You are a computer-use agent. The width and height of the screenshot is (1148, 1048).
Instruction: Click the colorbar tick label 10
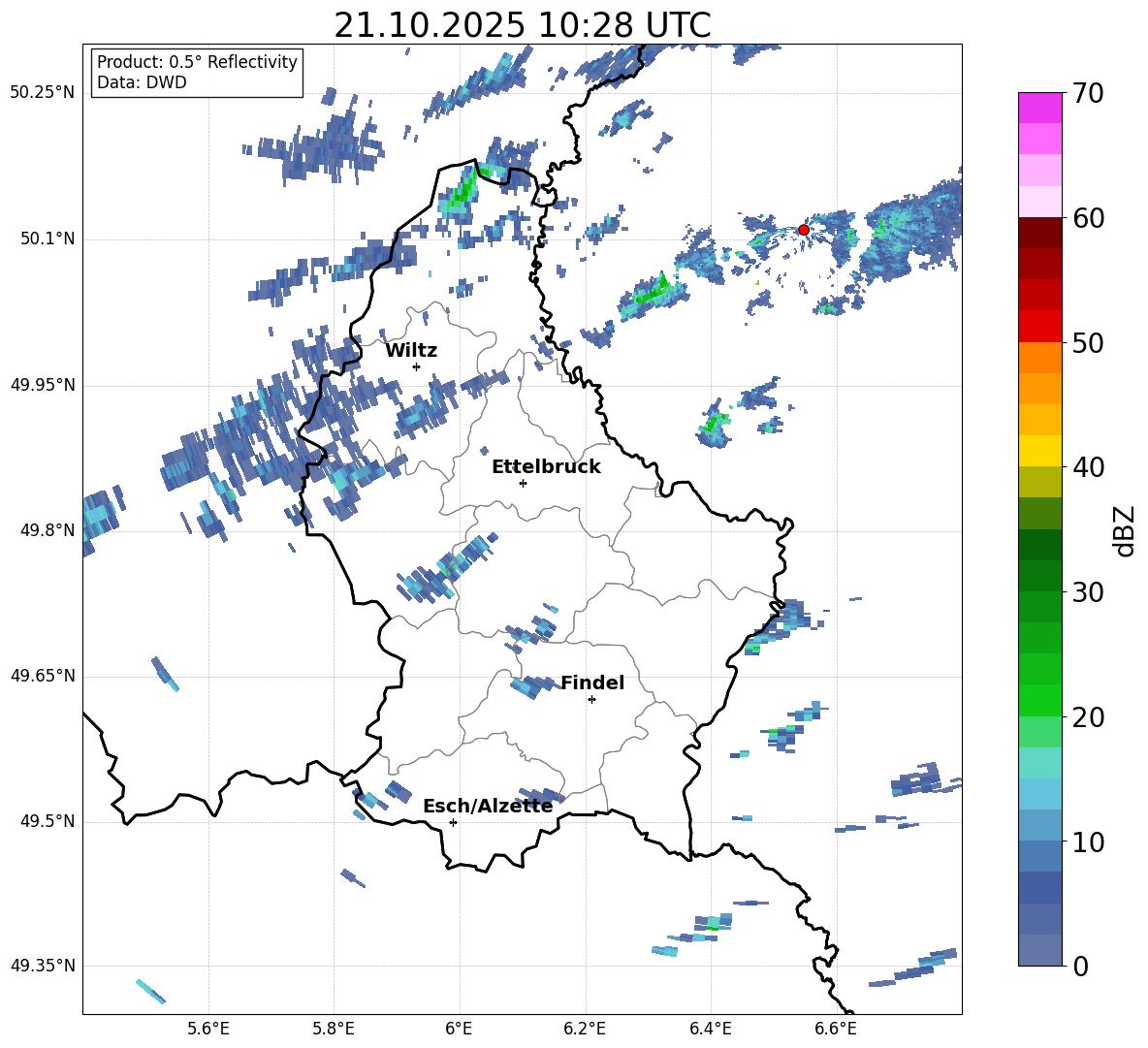click(x=1088, y=842)
